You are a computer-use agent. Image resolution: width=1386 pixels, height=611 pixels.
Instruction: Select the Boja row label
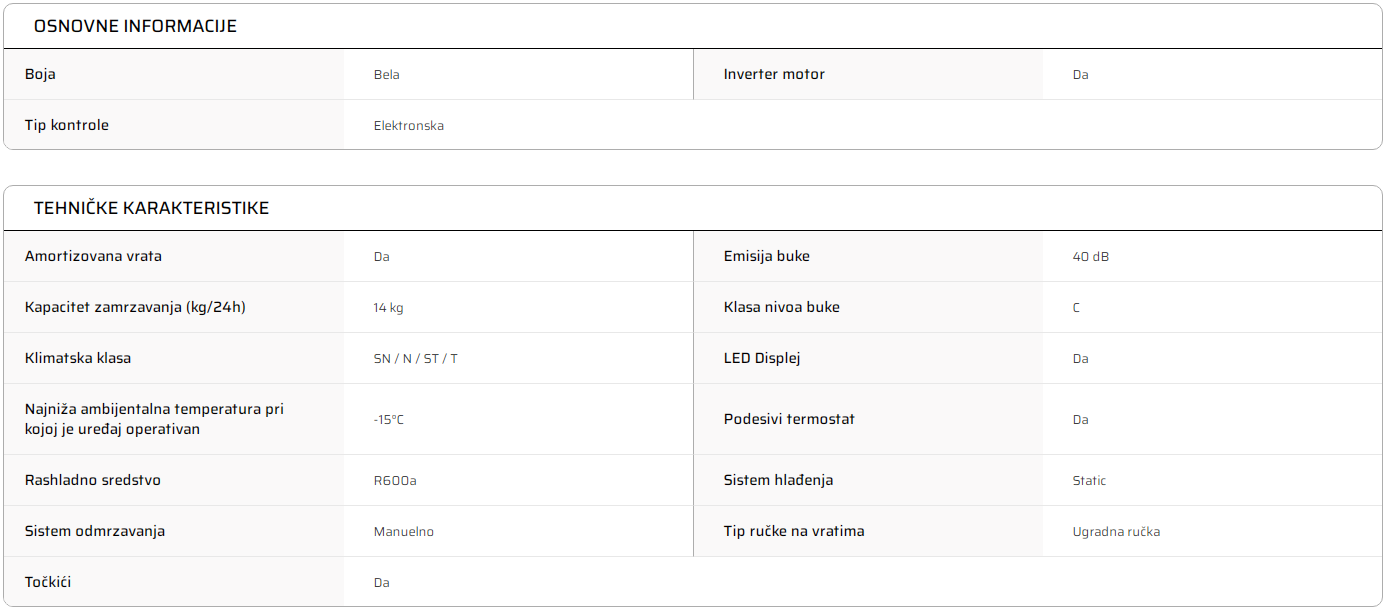pyautogui.click(x=40, y=74)
